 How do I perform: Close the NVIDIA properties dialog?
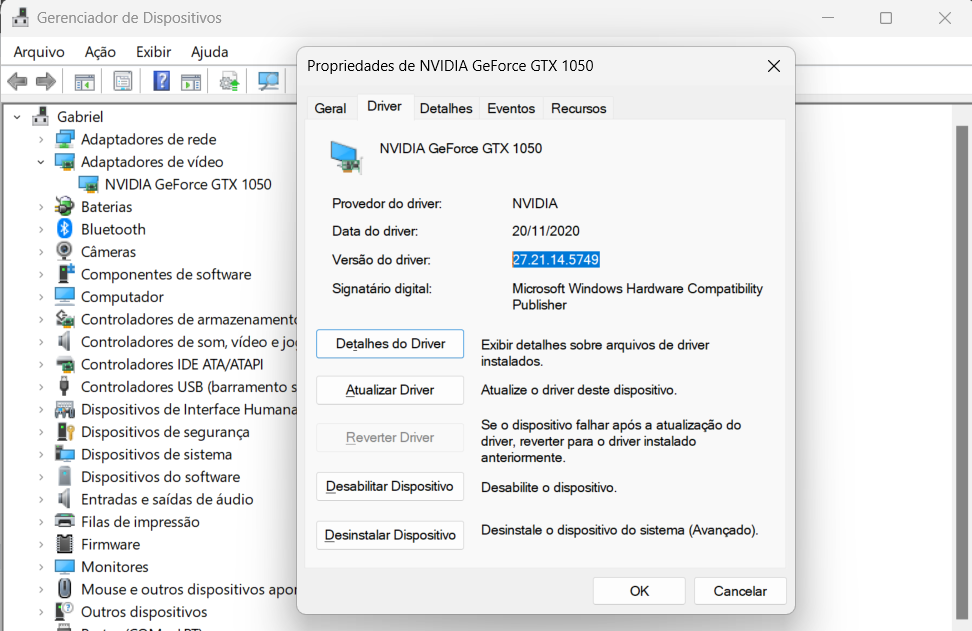774,66
